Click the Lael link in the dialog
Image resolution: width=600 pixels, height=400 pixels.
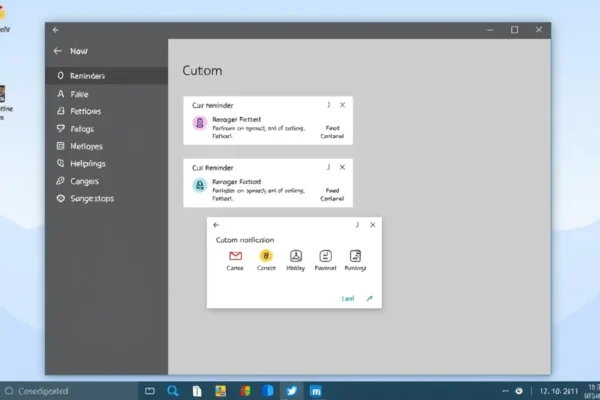pyautogui.click(x=348, y=299)
